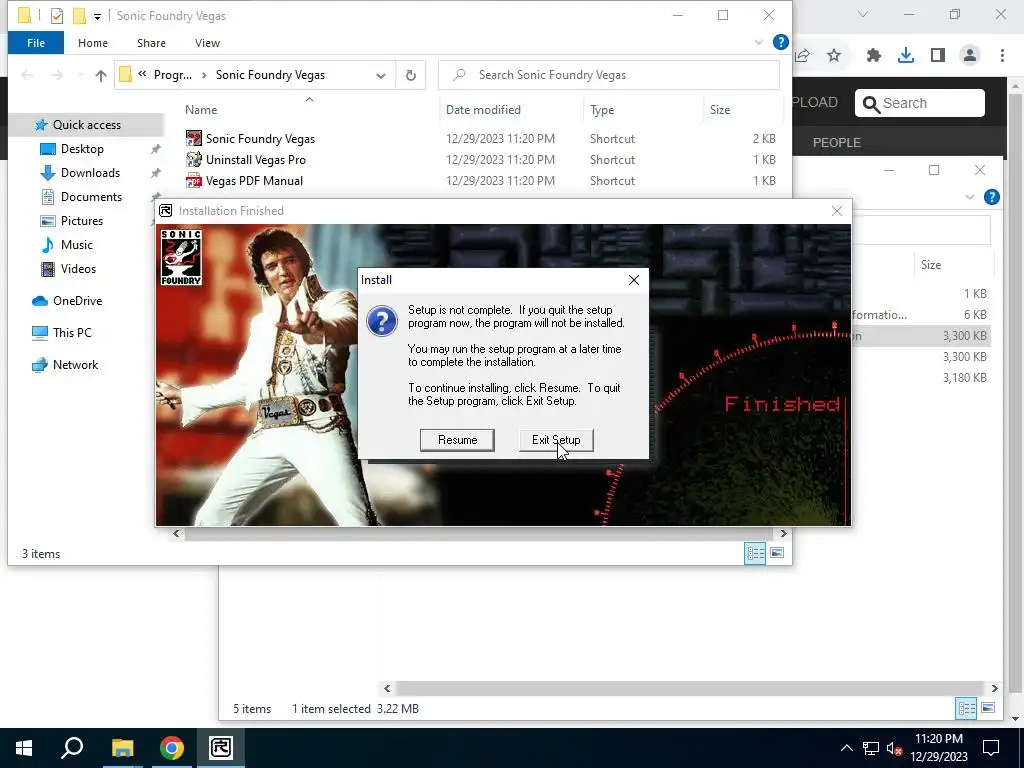Click the blue question mark icon in Install dialog
The image size is (1024, 768).
click(382, 321)
